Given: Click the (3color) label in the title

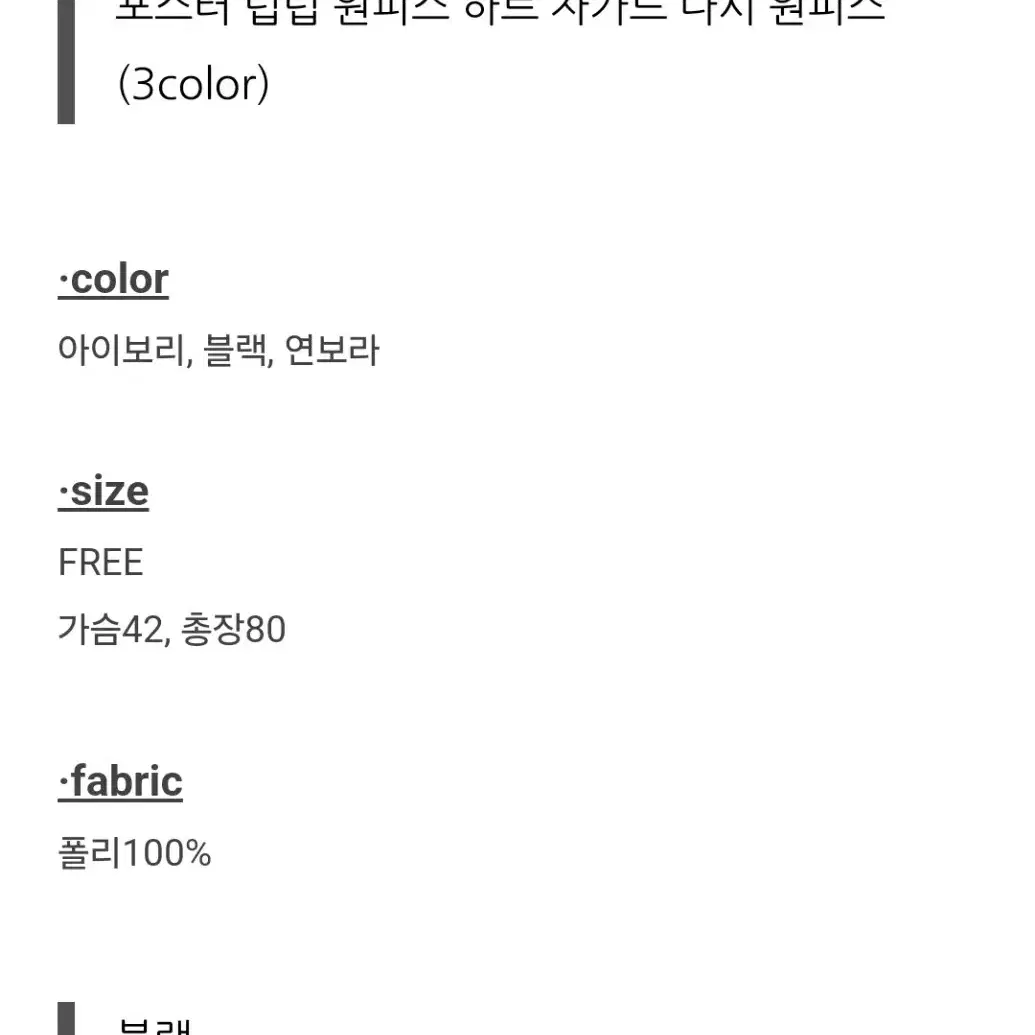Looking at the screenshot, I should click(x=193, y=84).
